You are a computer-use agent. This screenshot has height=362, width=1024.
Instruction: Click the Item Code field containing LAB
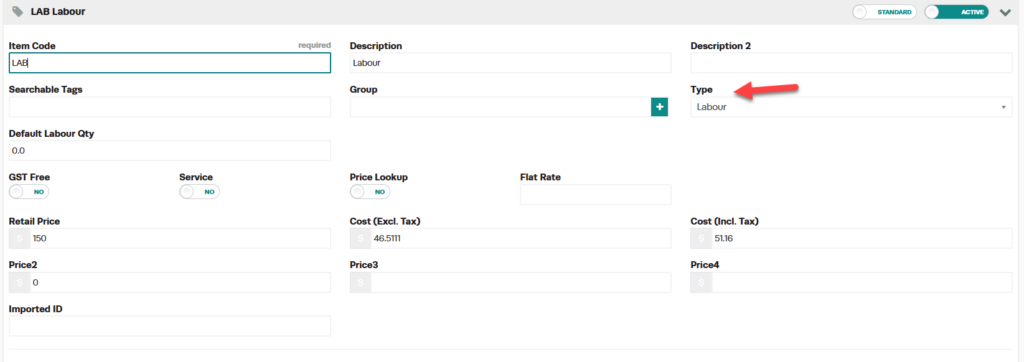170,63
